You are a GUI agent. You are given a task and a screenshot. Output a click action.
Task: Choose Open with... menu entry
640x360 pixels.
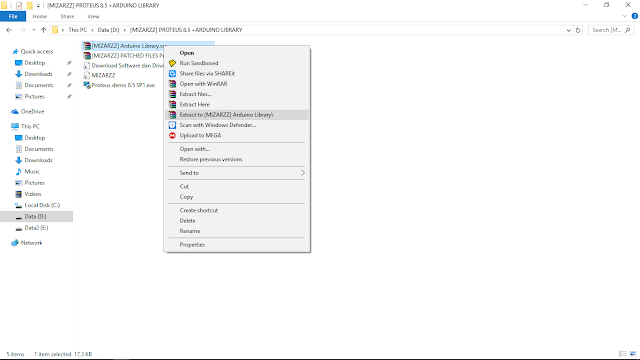pos(237,149)
